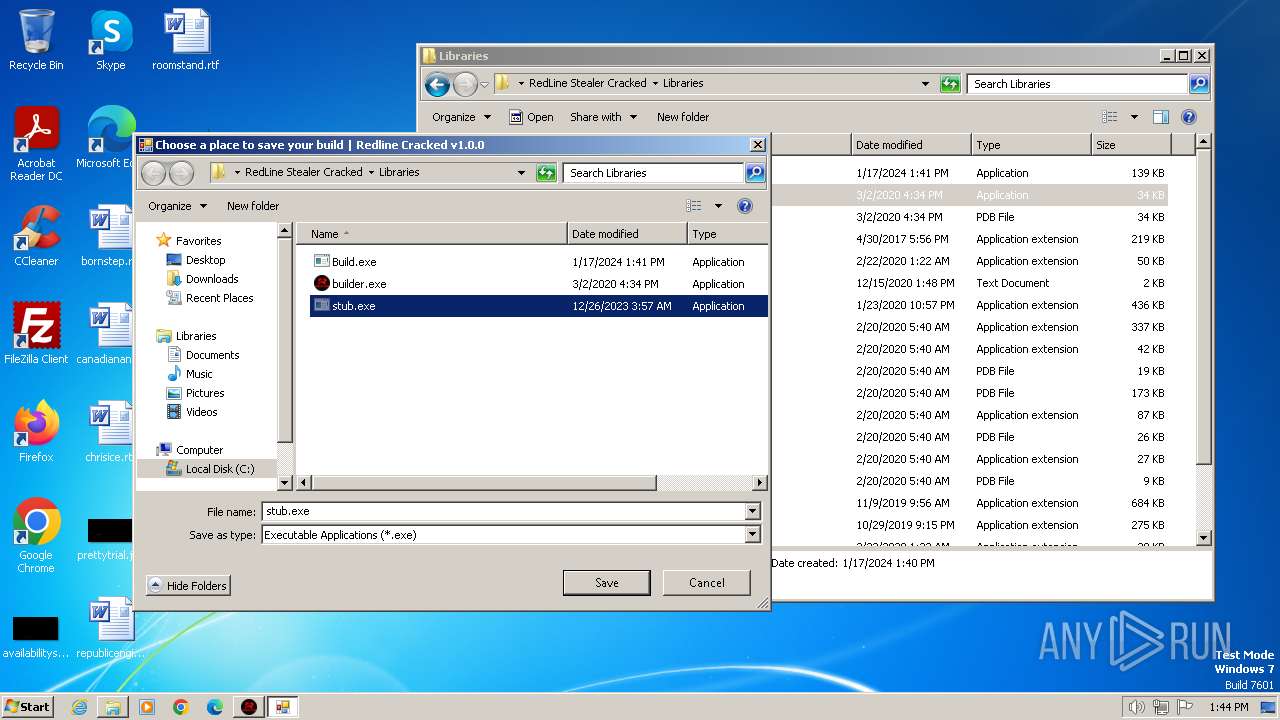
Task: Click New folder in Libraries window
Action: tap(683, 117)
